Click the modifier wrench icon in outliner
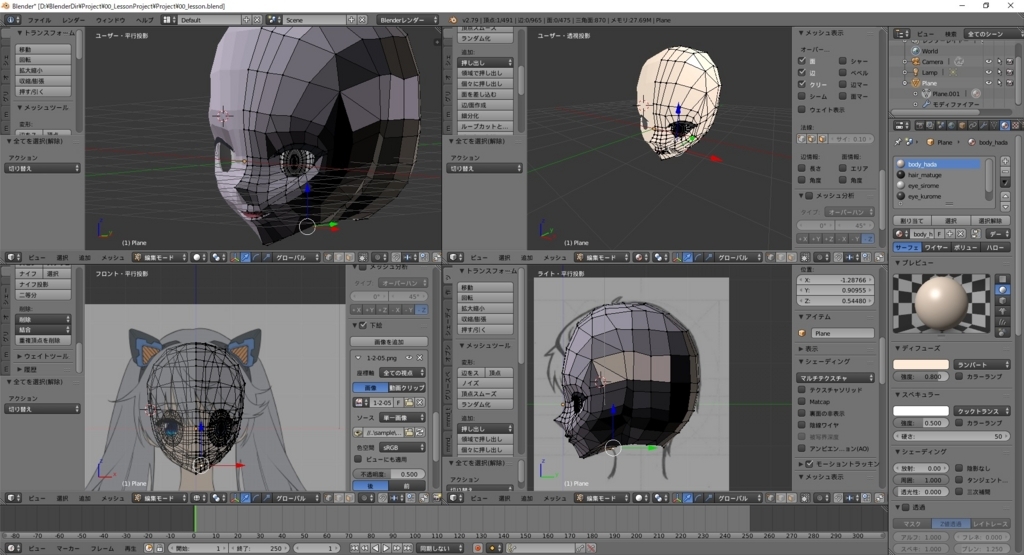Viewport: 1024px width, 555px height. (x=926, y=104)
